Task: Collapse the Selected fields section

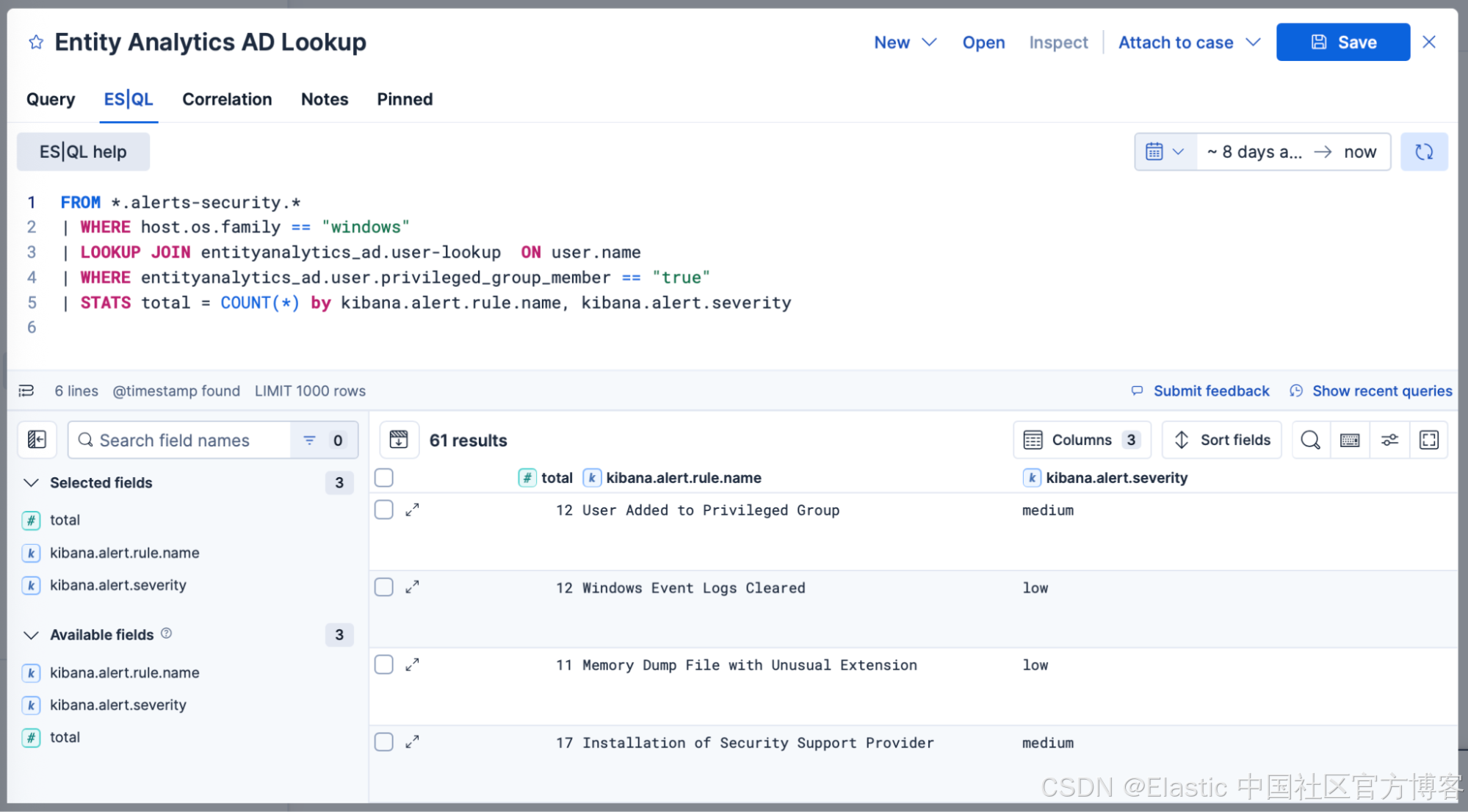Action: (x=31, y=482)
